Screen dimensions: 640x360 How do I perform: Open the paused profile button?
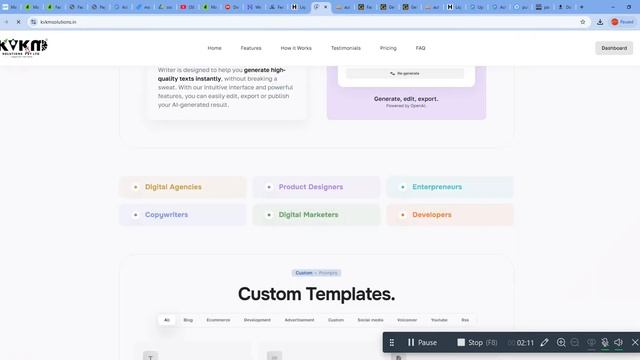[622, 22]
